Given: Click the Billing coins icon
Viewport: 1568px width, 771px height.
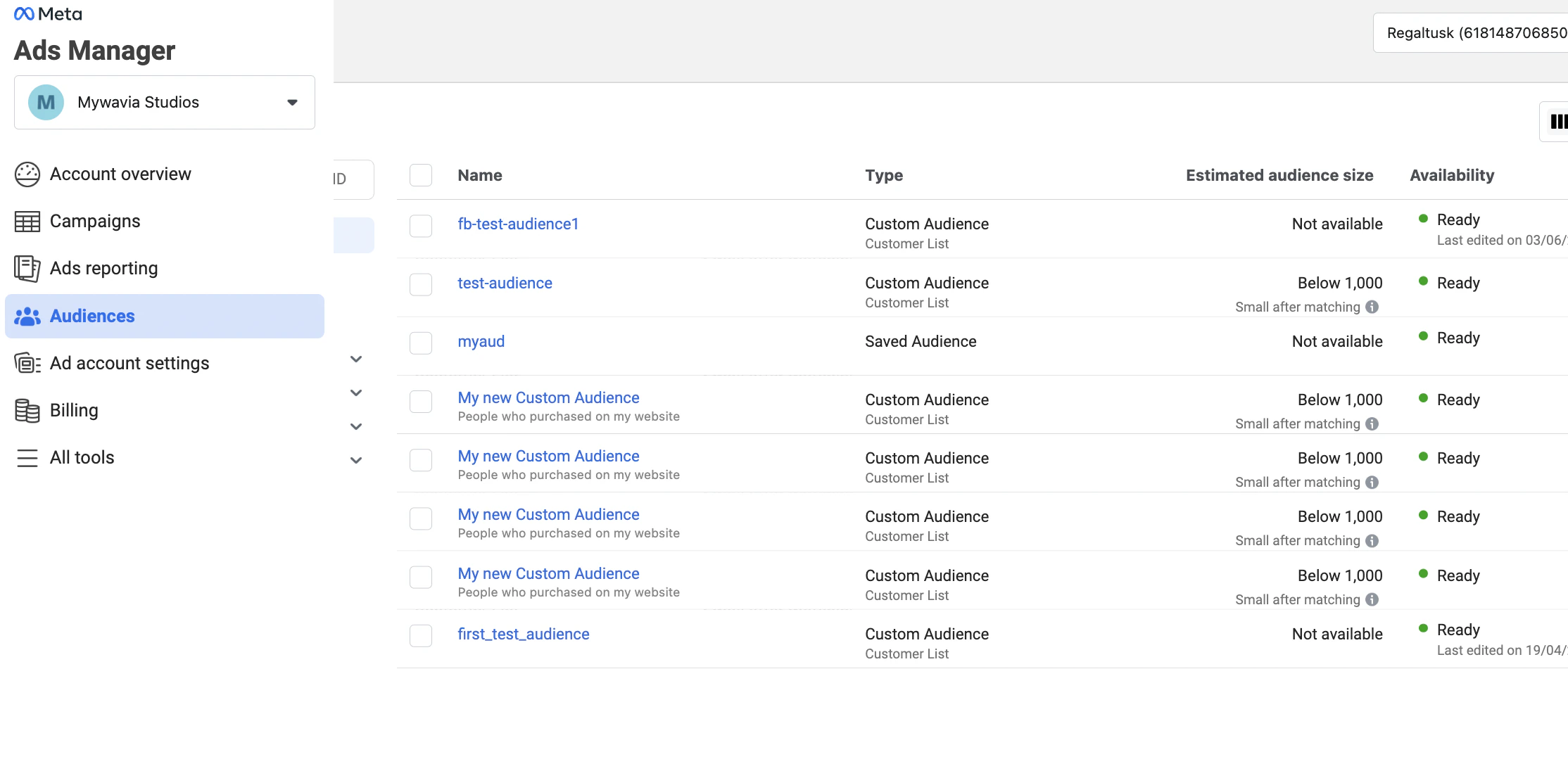Looking at the screenshot, I should point(27,411).
